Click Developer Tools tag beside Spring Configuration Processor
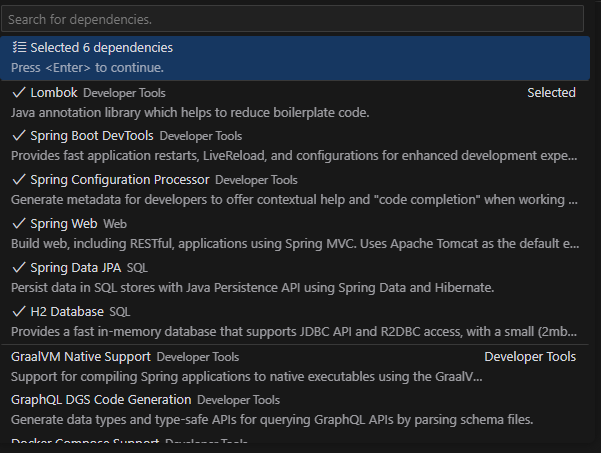The image size is (601, 453). coord(256,180)
